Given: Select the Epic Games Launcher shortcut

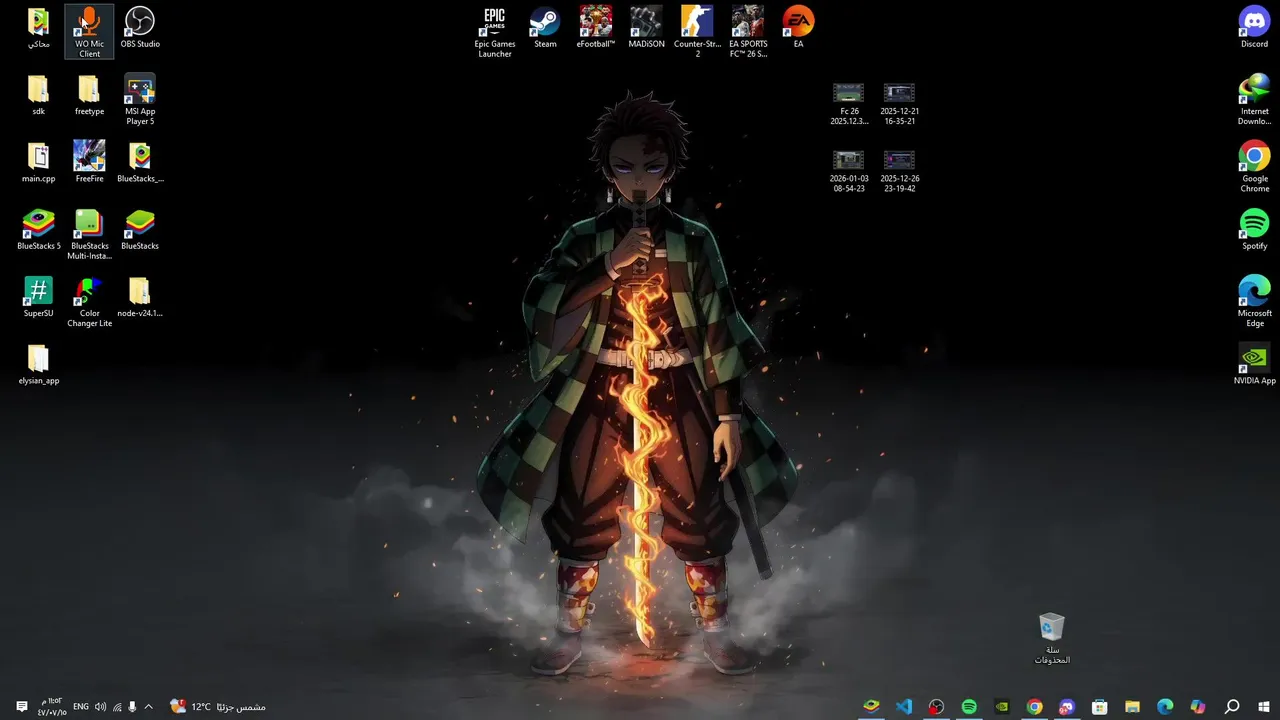Looking at the screenshot, I should [x=495, y=32].
